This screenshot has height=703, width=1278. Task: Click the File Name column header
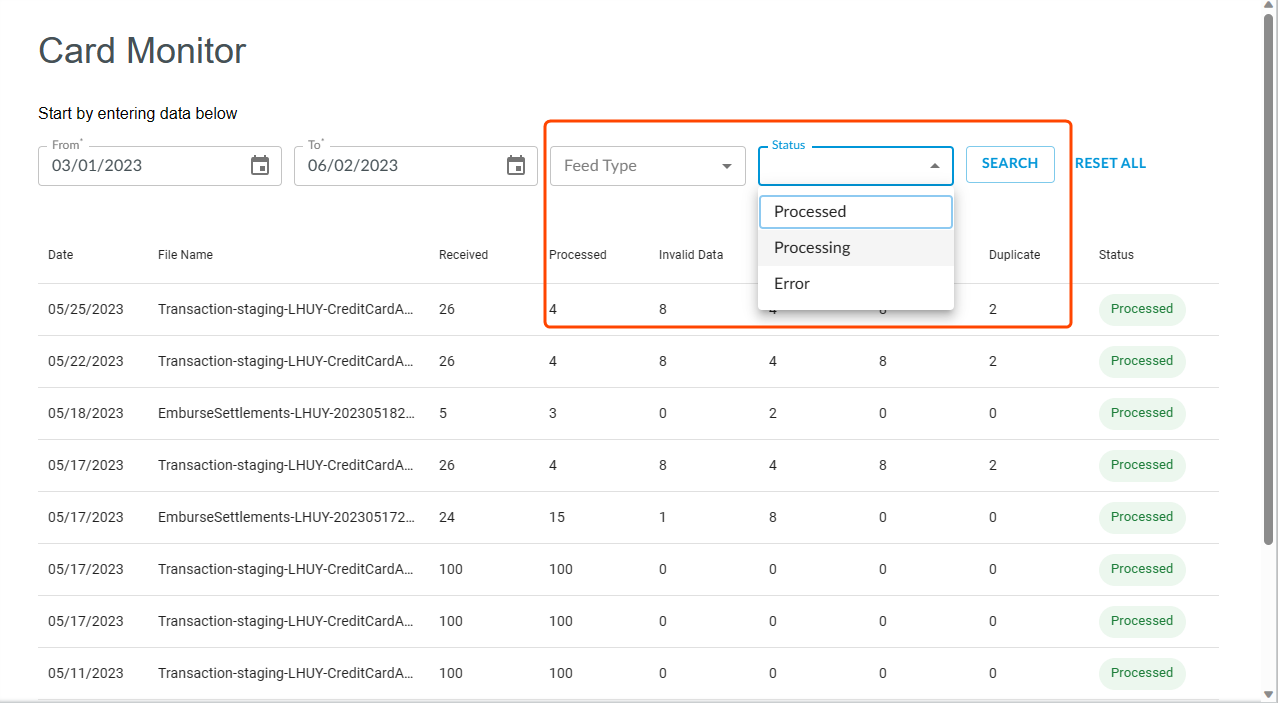click(185, 255)
